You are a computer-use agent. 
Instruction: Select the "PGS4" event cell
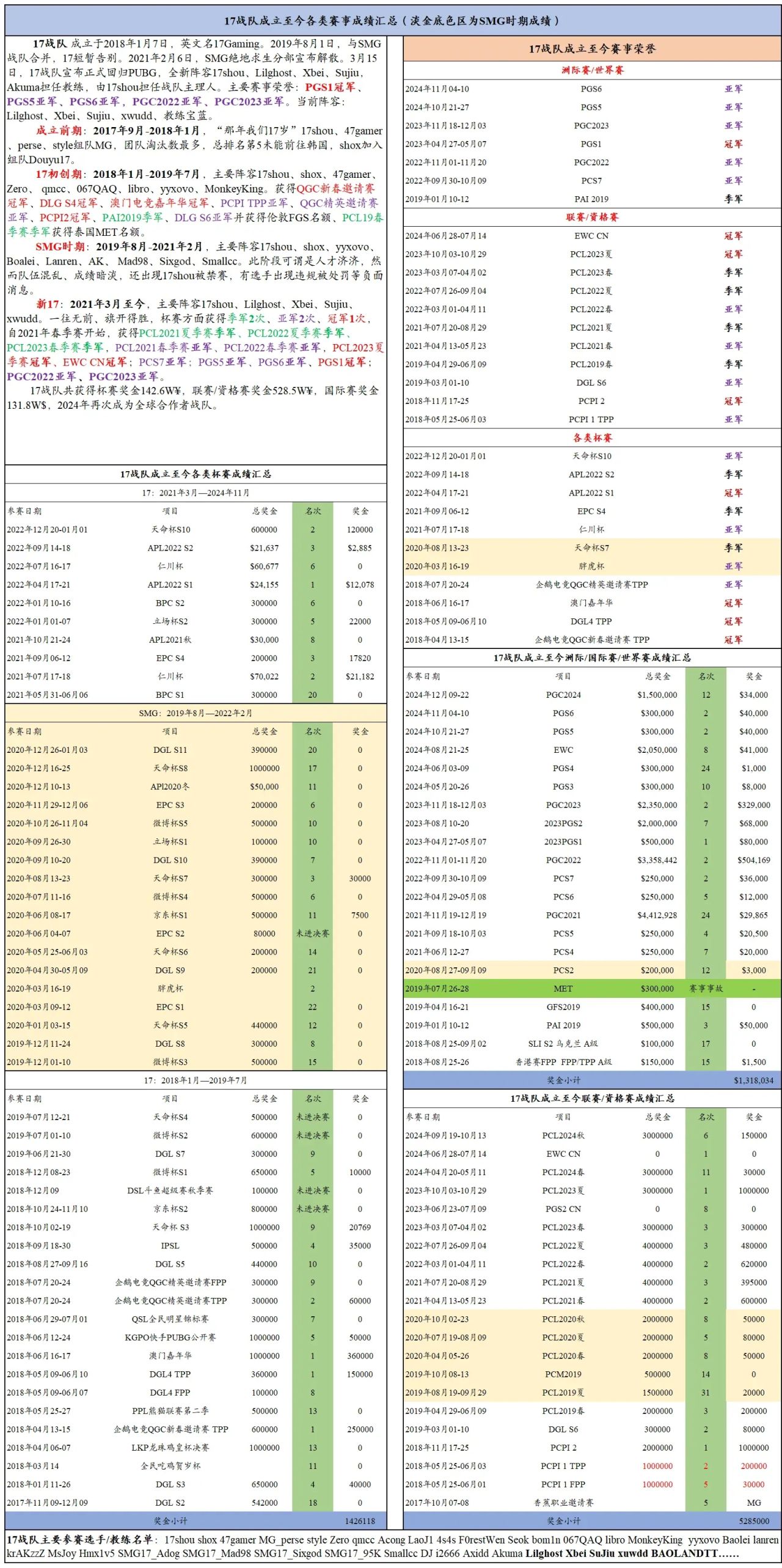pyautogui.click(x=563, y=768)
